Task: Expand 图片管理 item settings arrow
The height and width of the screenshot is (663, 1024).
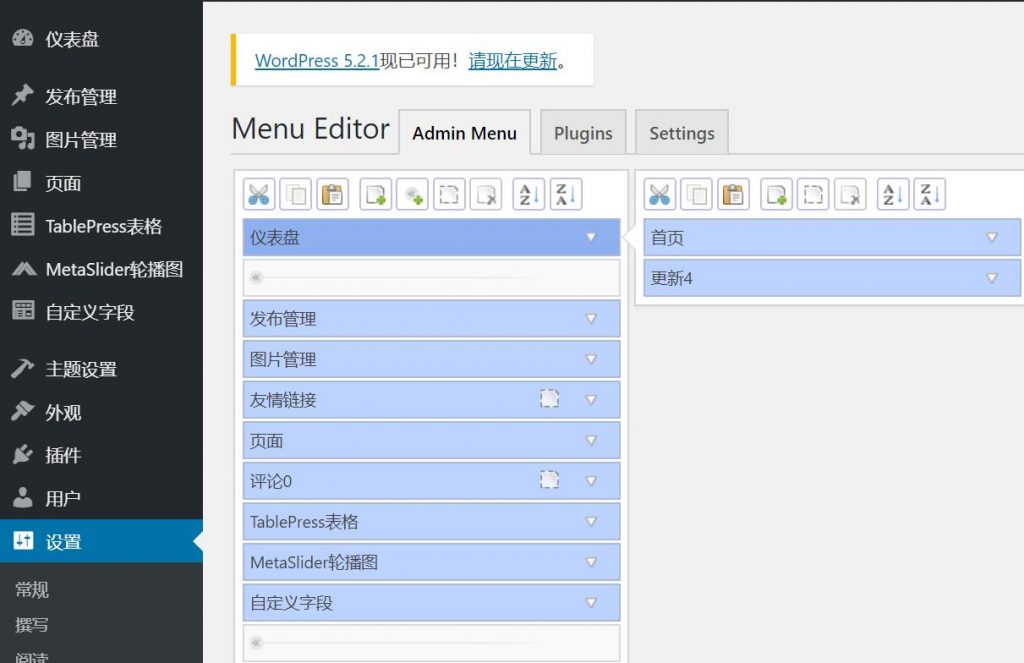Action: pyautogui.click(x=591, y=359)
